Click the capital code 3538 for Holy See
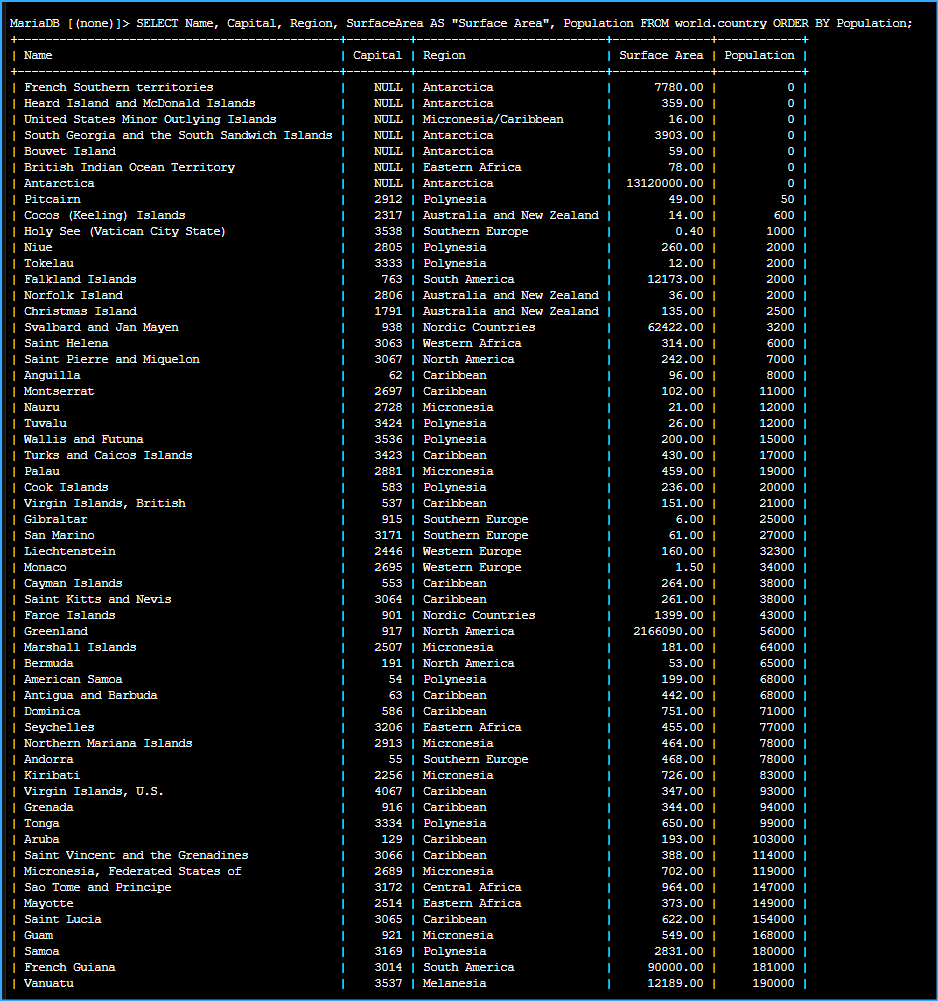Screen dimensions: 938x1001 point(389,231)
